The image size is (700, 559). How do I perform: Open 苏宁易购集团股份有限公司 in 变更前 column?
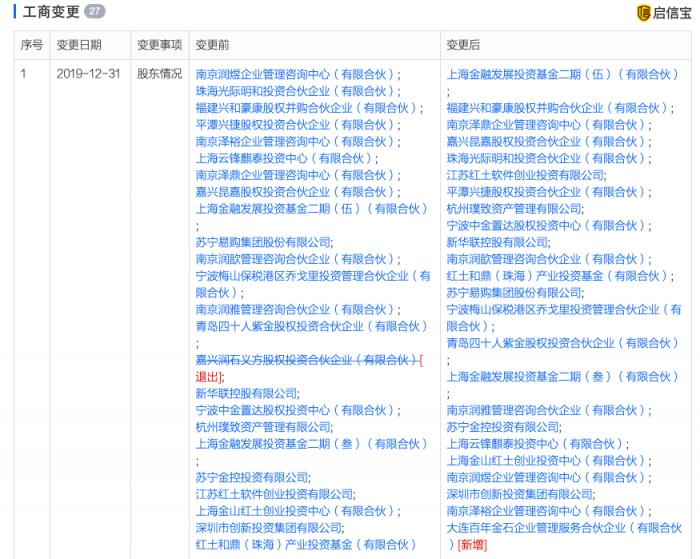pos(262,242)
